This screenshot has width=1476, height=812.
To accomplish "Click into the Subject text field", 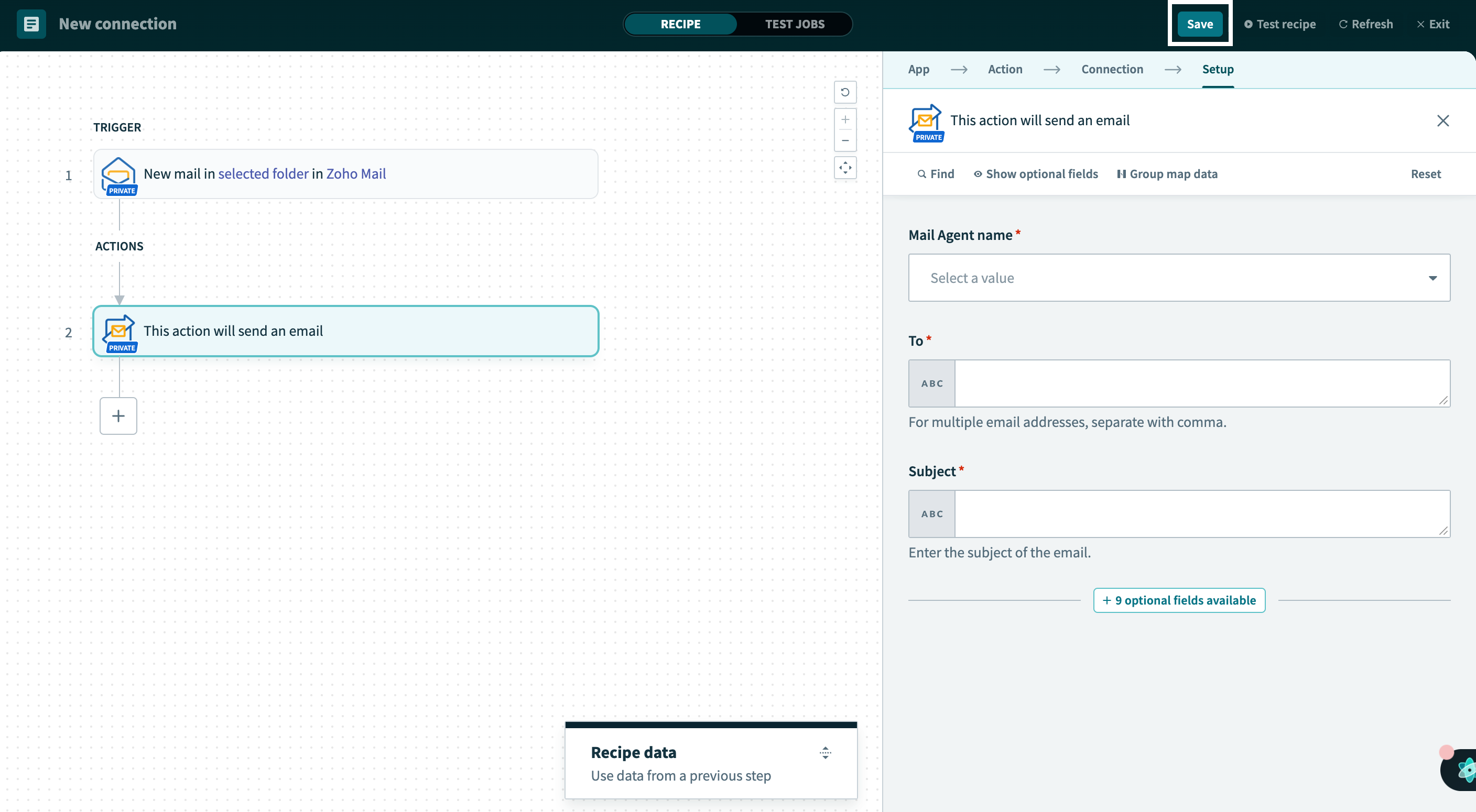I will (1201, 514).
